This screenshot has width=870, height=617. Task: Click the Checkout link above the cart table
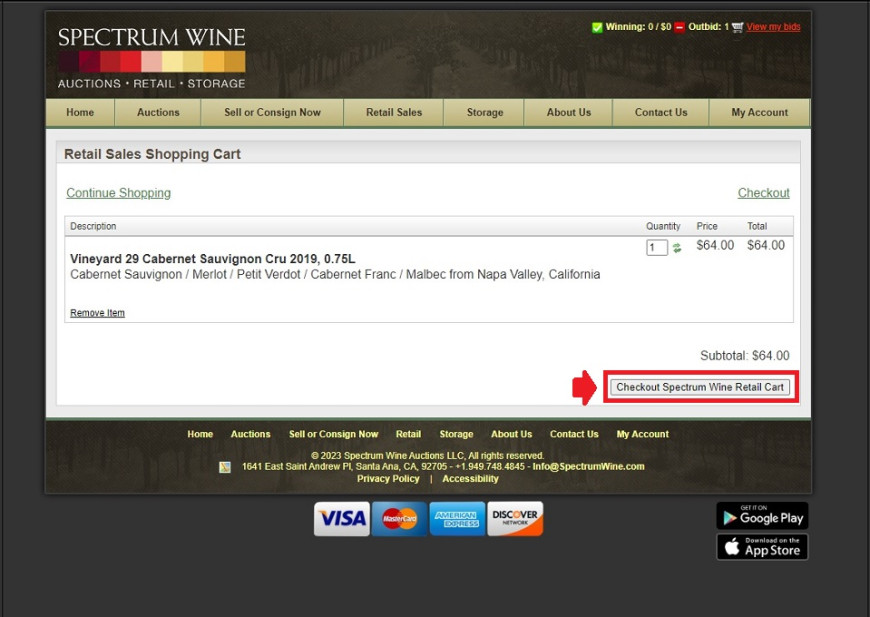(x=763, y=193)
